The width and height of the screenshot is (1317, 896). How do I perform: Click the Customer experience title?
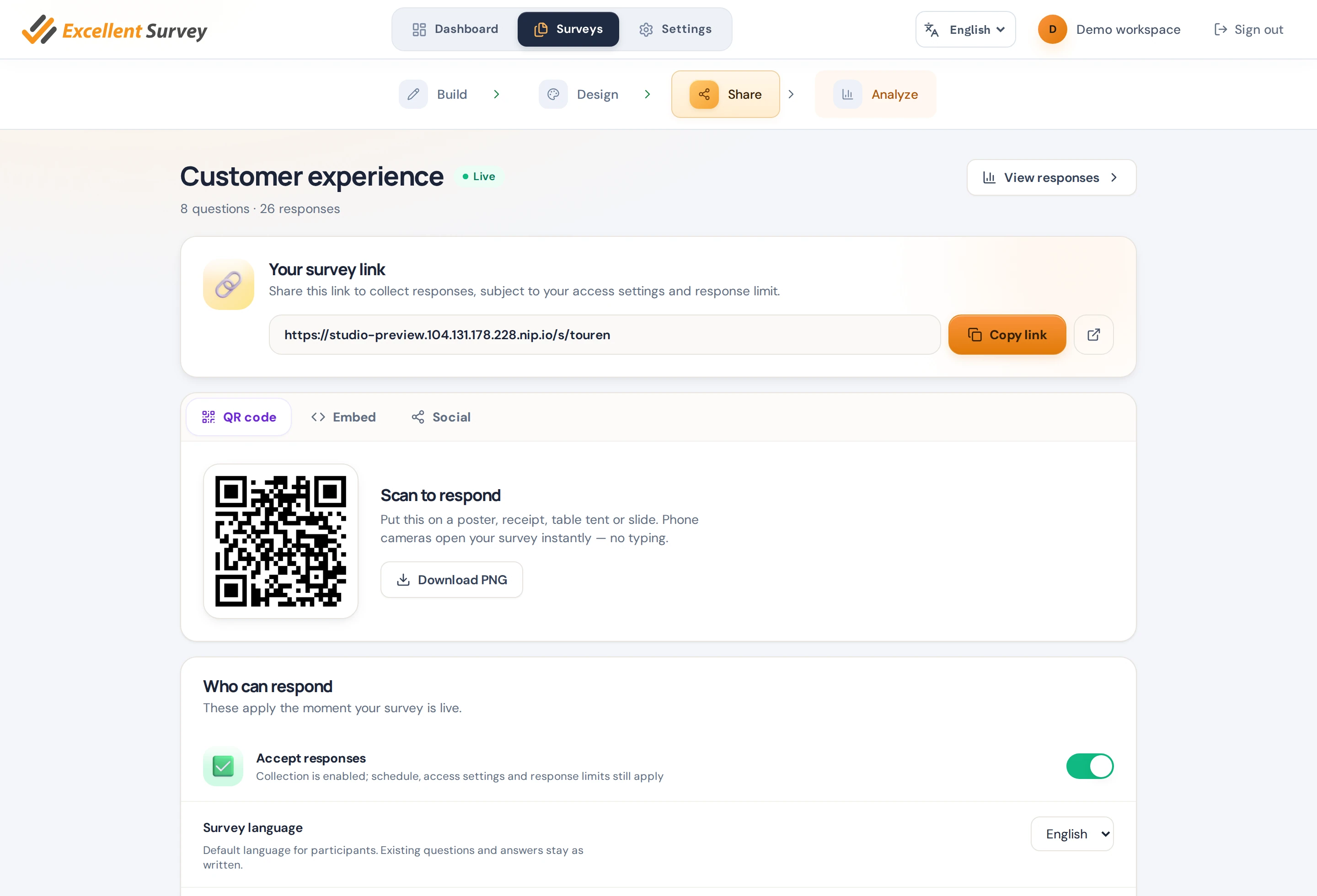tap(312, 176)
